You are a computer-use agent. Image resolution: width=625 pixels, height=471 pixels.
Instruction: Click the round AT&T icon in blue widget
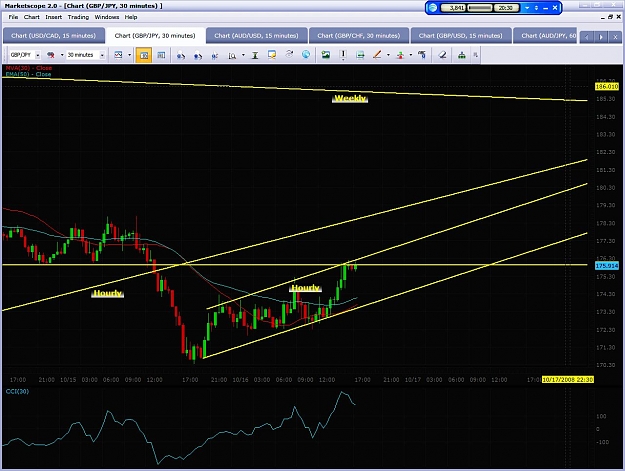[x=432, y=8]
